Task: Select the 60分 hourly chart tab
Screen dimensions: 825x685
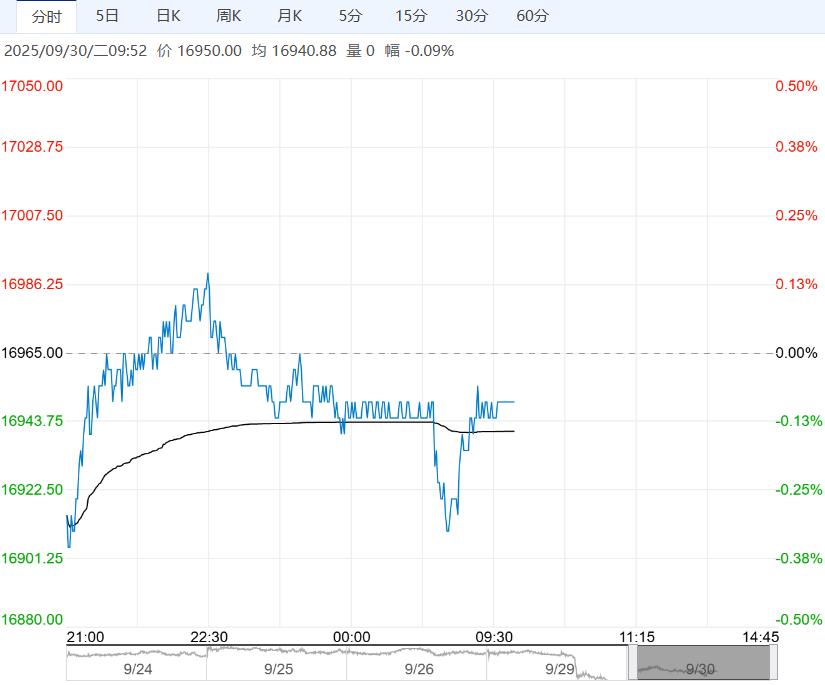Action: click(x=533, y=16)
